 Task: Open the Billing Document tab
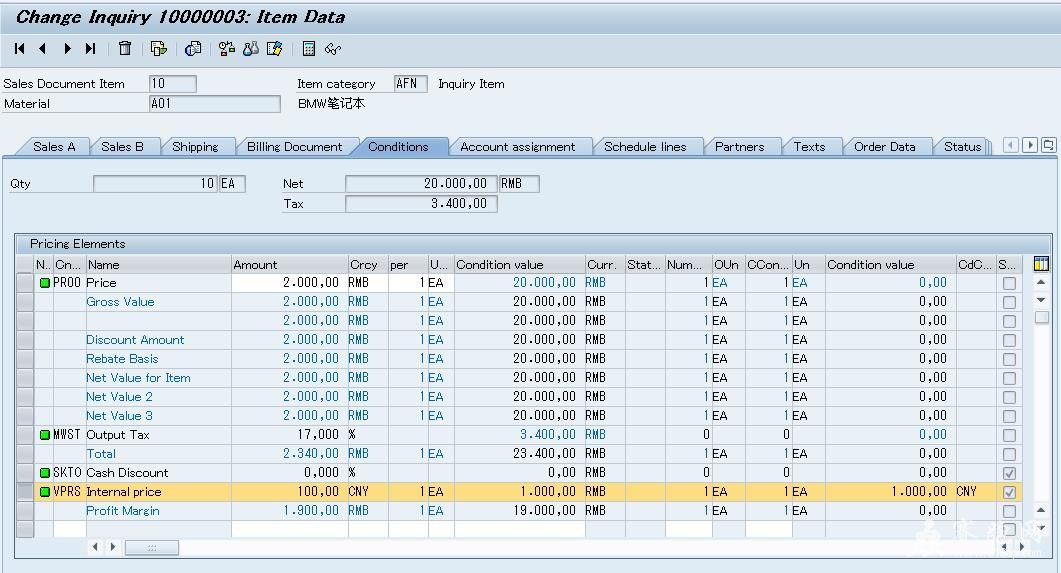[x=294, y=147]
